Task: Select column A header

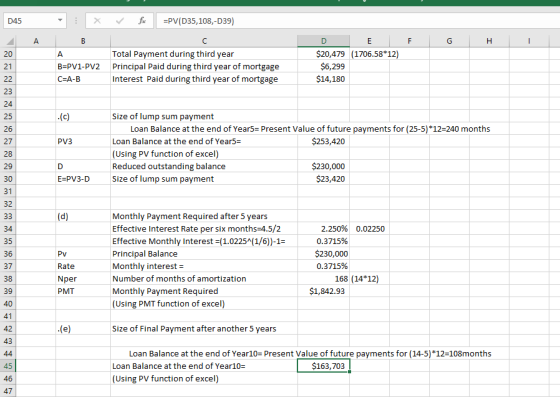Action: (x=36, y=41)
